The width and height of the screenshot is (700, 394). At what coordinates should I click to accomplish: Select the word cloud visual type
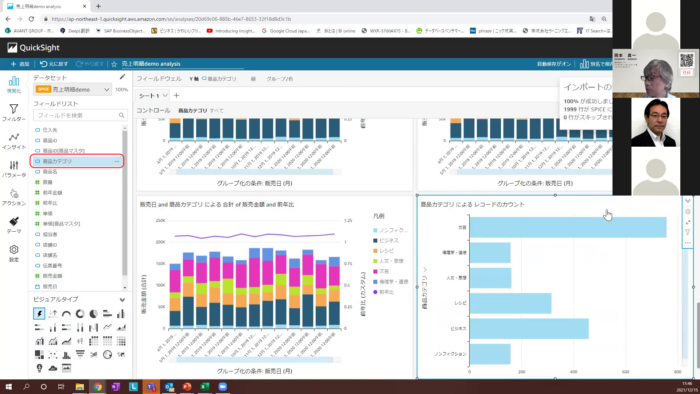(53, 368)
